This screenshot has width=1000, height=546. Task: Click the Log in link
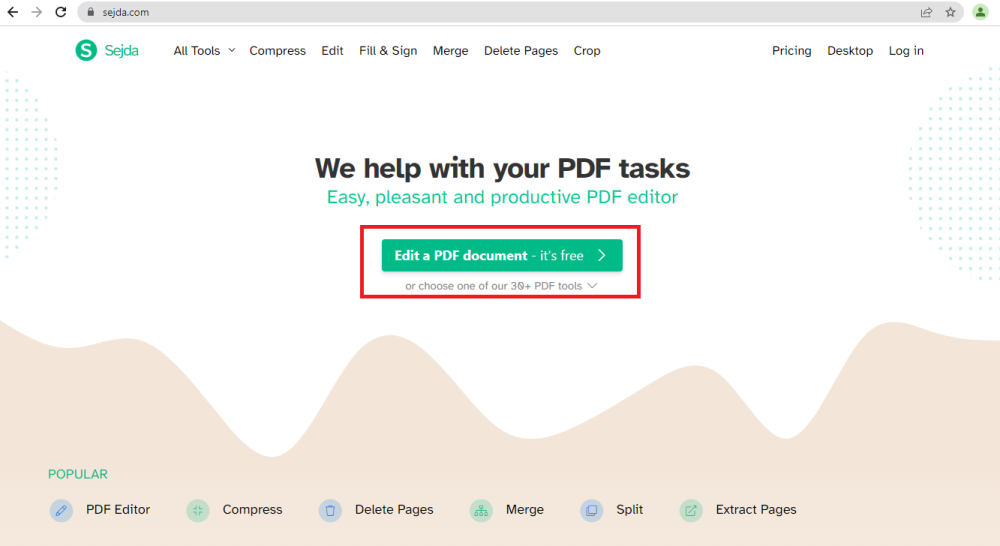click(906, 51)
